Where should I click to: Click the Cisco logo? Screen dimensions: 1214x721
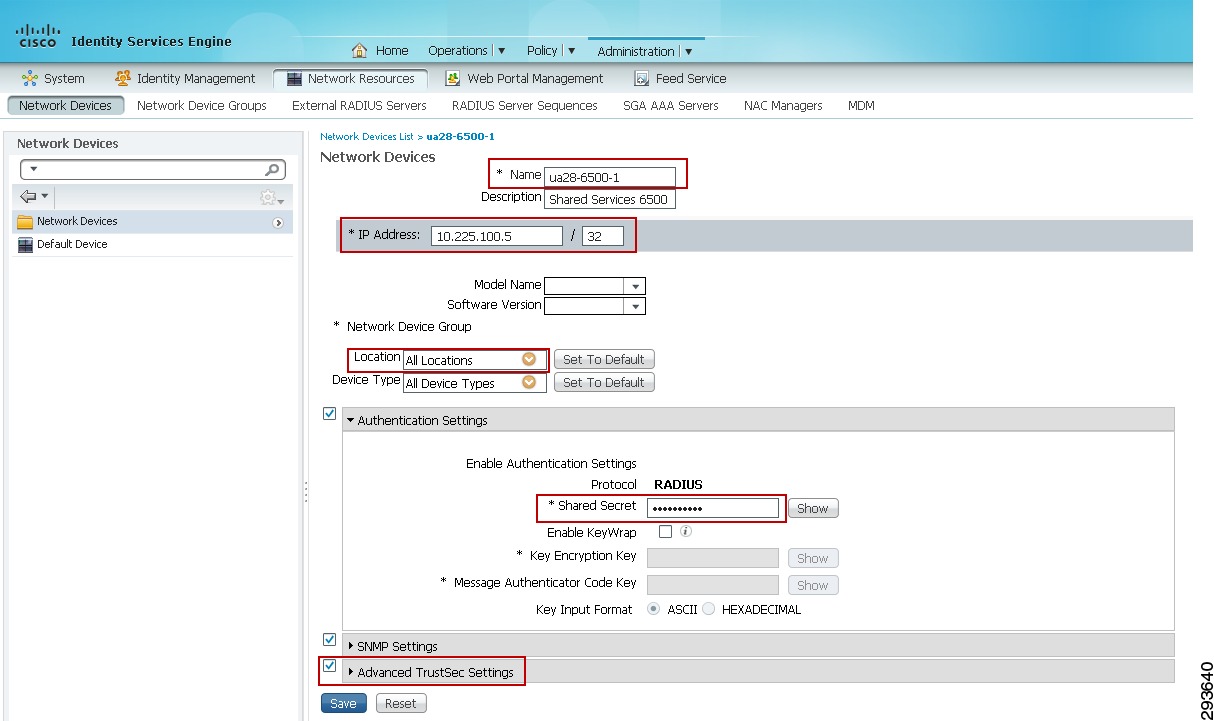pos(38,36)
